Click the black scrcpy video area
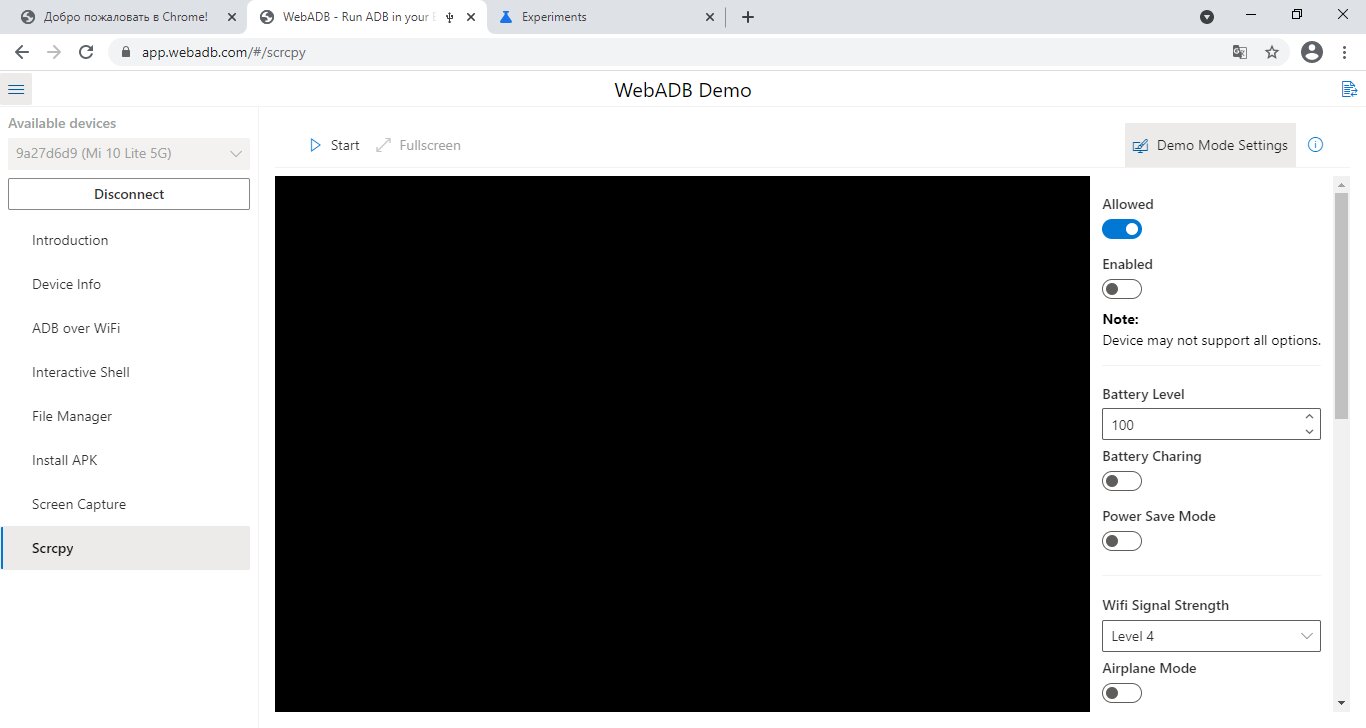 click(x=682, y=444)
